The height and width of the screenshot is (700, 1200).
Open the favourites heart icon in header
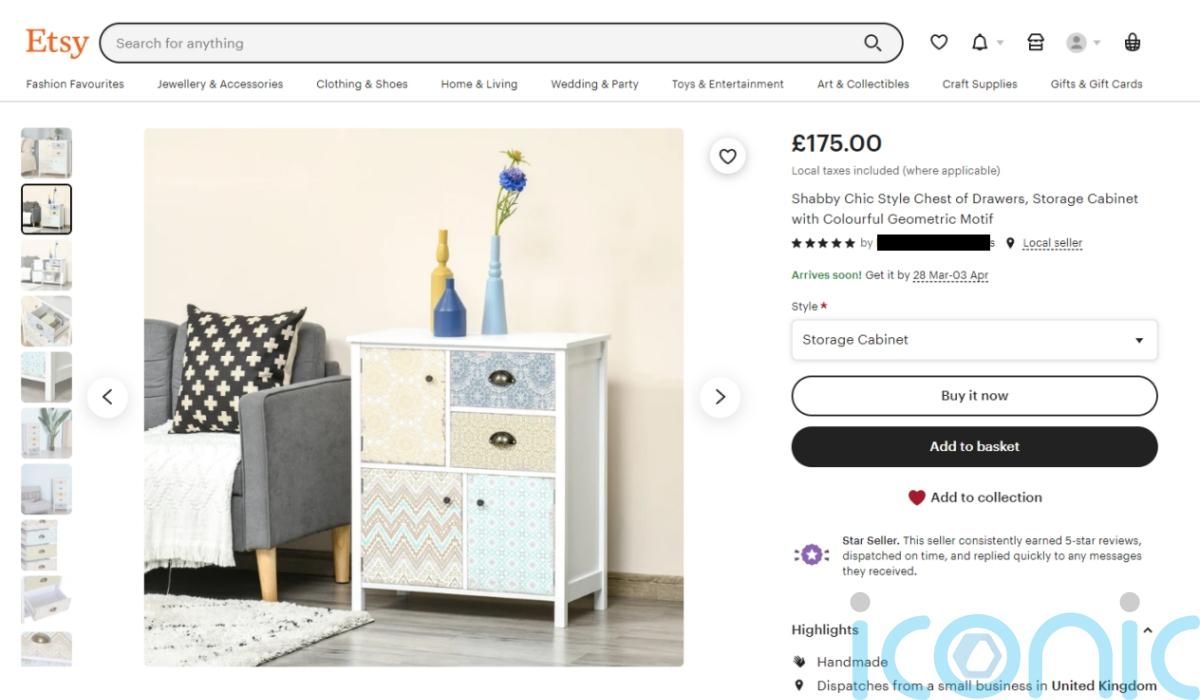[x=938, y=43]
